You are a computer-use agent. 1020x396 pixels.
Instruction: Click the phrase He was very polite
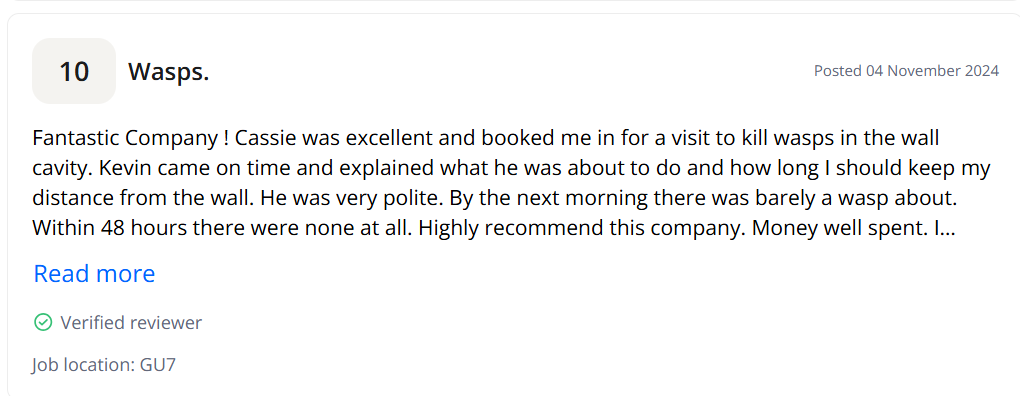click(x=353, y=199)
